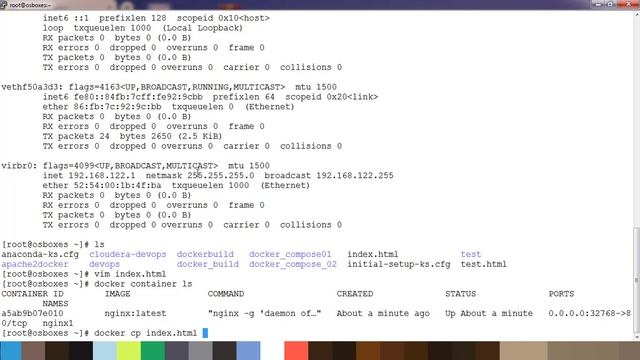The height and width of the screenshot is (360, 640).
Task: Click the 'cloudera-devops' directory name
Action: (x=128, y=254)
